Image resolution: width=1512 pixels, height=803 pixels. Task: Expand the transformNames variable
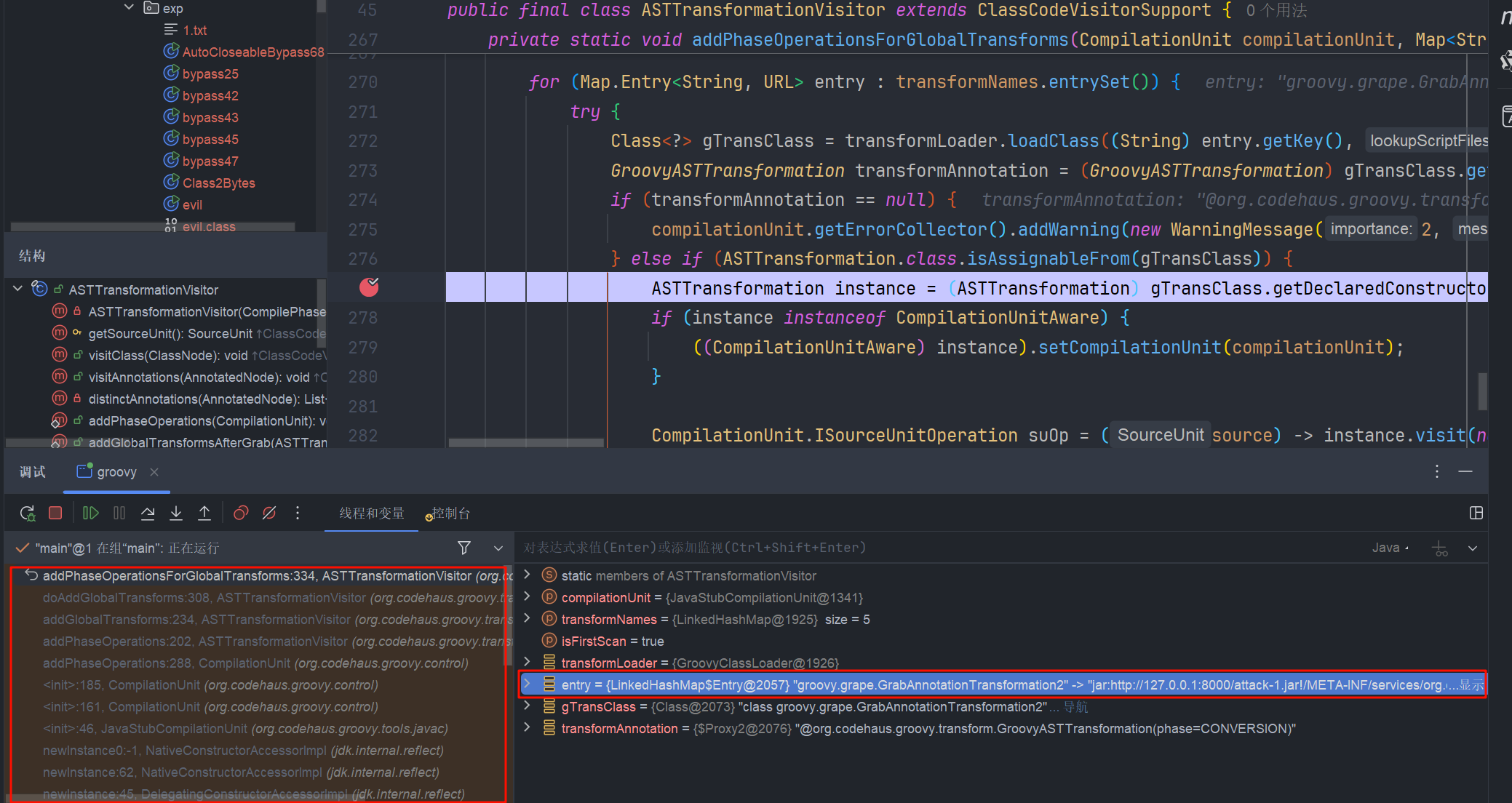[x=528, y=619]
